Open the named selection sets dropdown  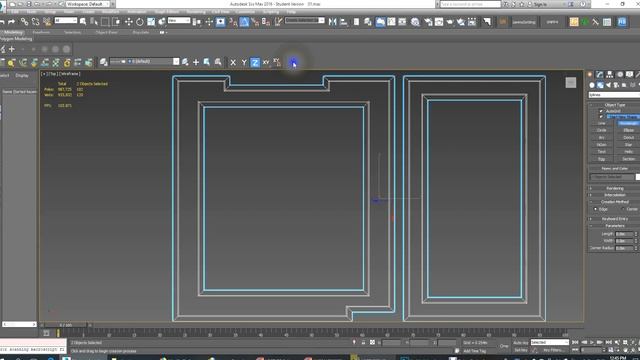tap(304, 20)
